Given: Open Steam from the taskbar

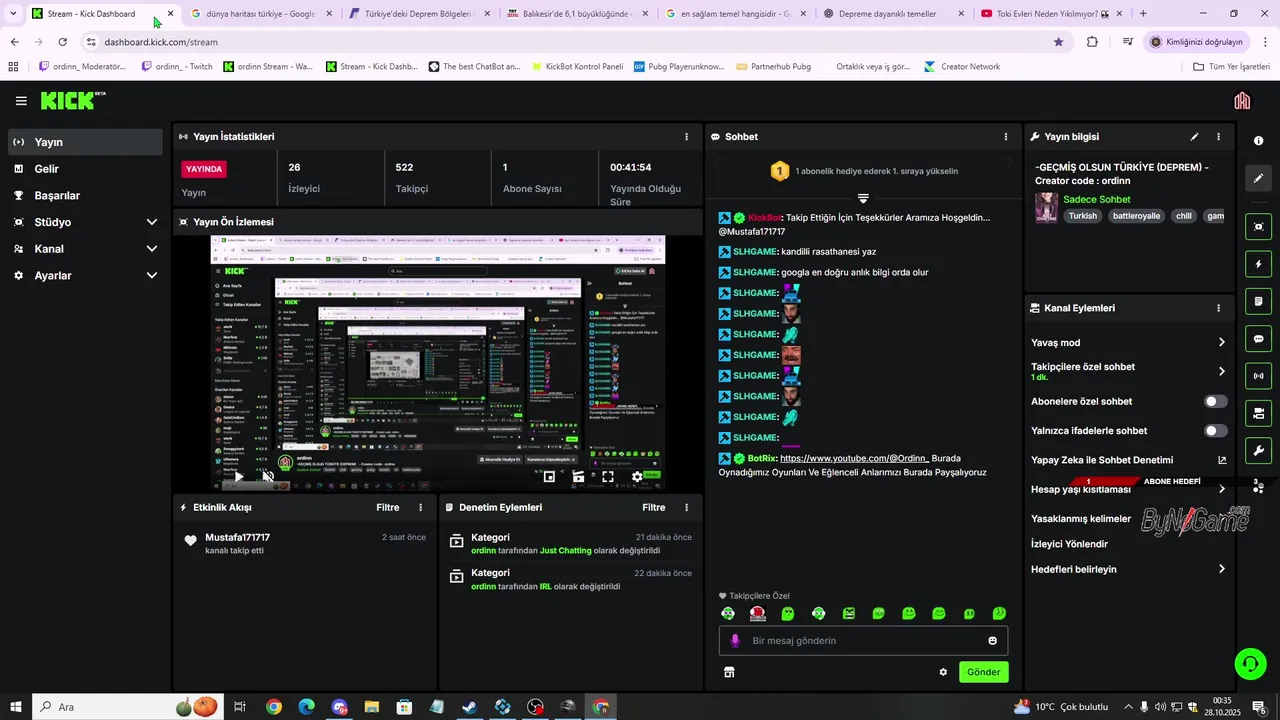Looking at the screenshot, I should tap(469, 707).
